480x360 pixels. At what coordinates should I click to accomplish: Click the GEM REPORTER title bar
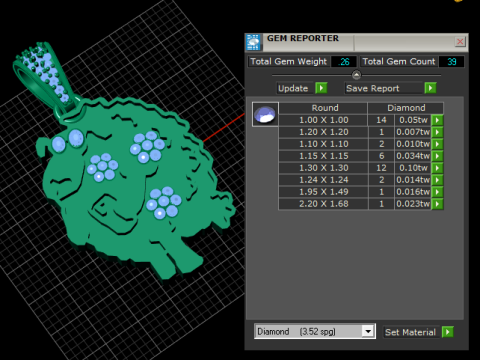point(357,42)
